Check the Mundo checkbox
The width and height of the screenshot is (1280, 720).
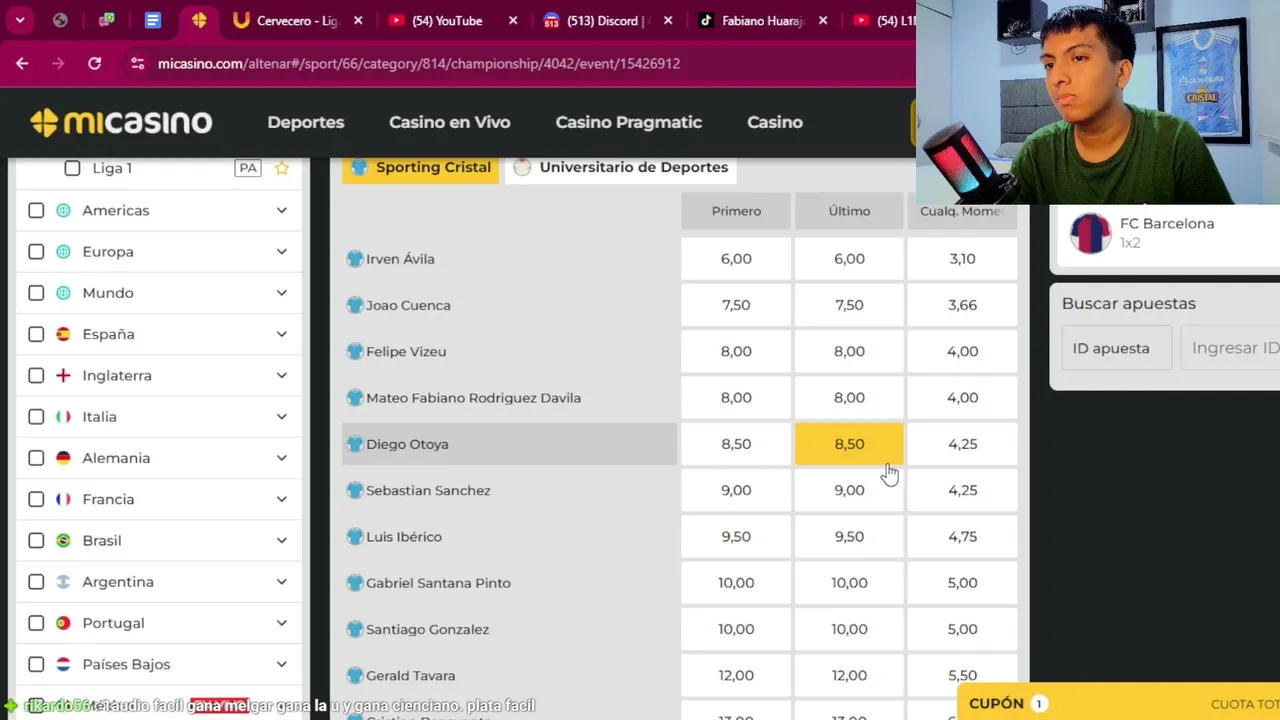tap(36, 293)
